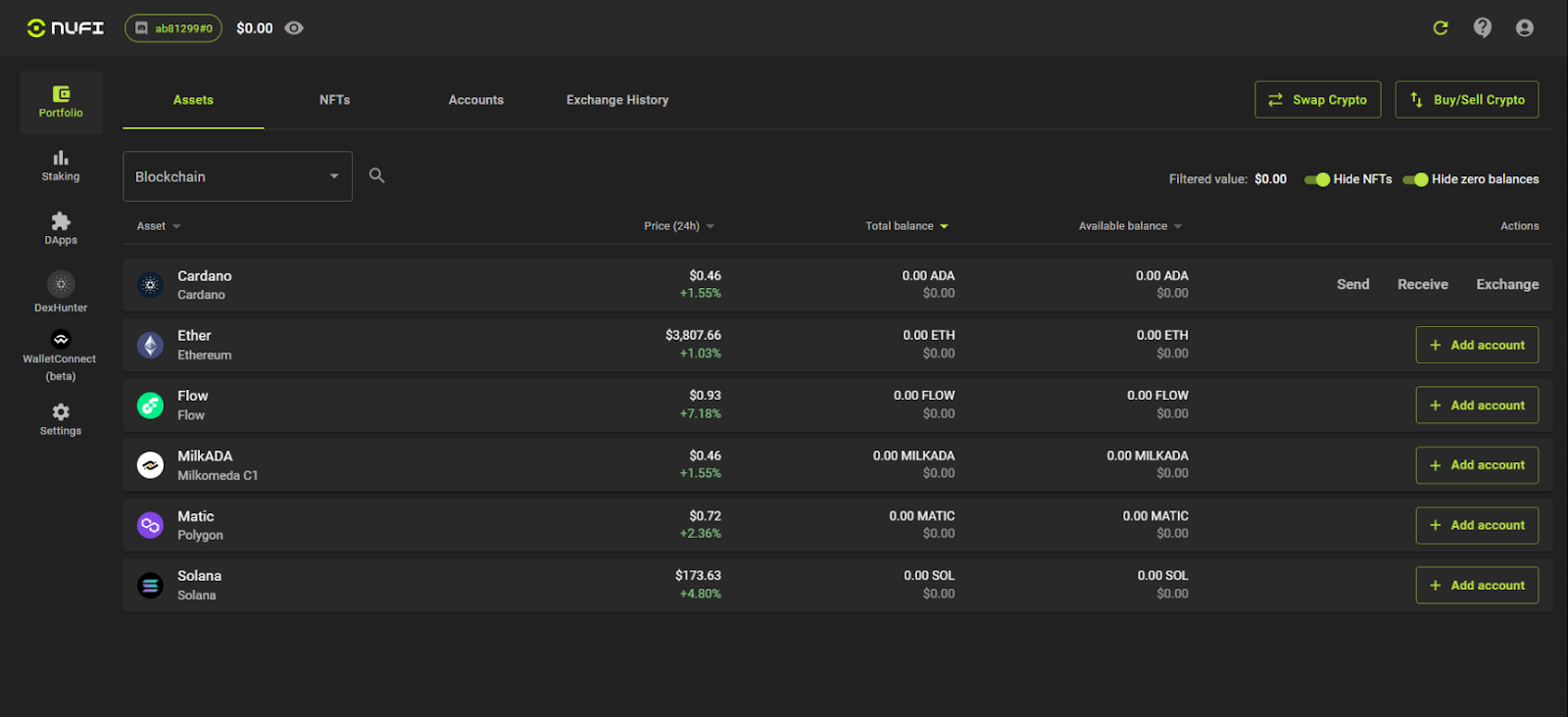This screenshot has height=717, width=1568.
Task: Open Portfolio in the sidebar
Action: coord(61,102)
